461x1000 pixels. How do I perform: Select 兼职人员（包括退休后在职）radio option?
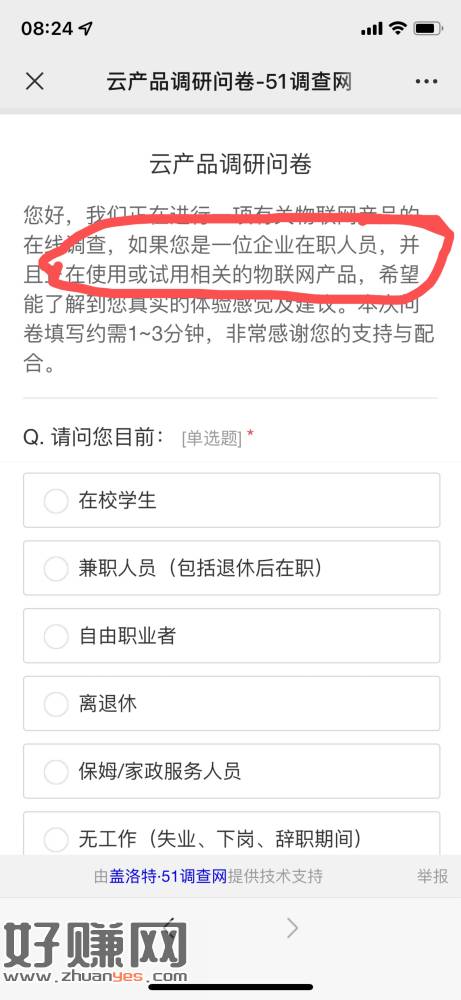point(231,568)
